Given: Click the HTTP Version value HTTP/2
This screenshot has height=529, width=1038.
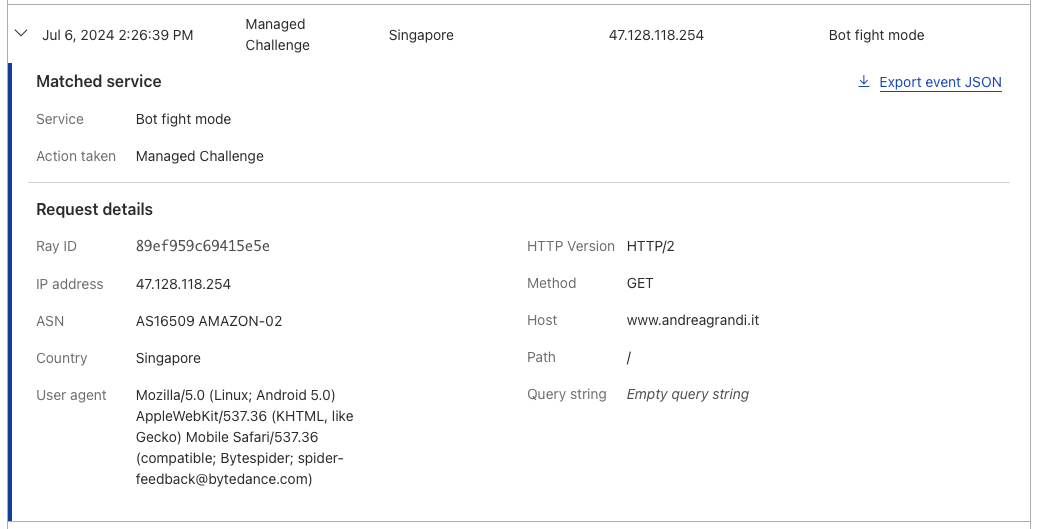Looking at the screenshot, I should [x=651, y=246].
